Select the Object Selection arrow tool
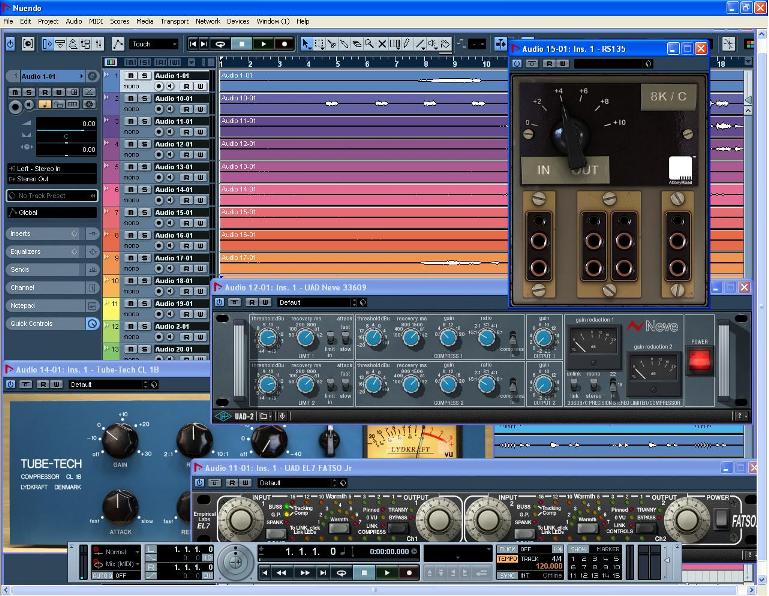 pyautogui.click(x=307, y=44)
